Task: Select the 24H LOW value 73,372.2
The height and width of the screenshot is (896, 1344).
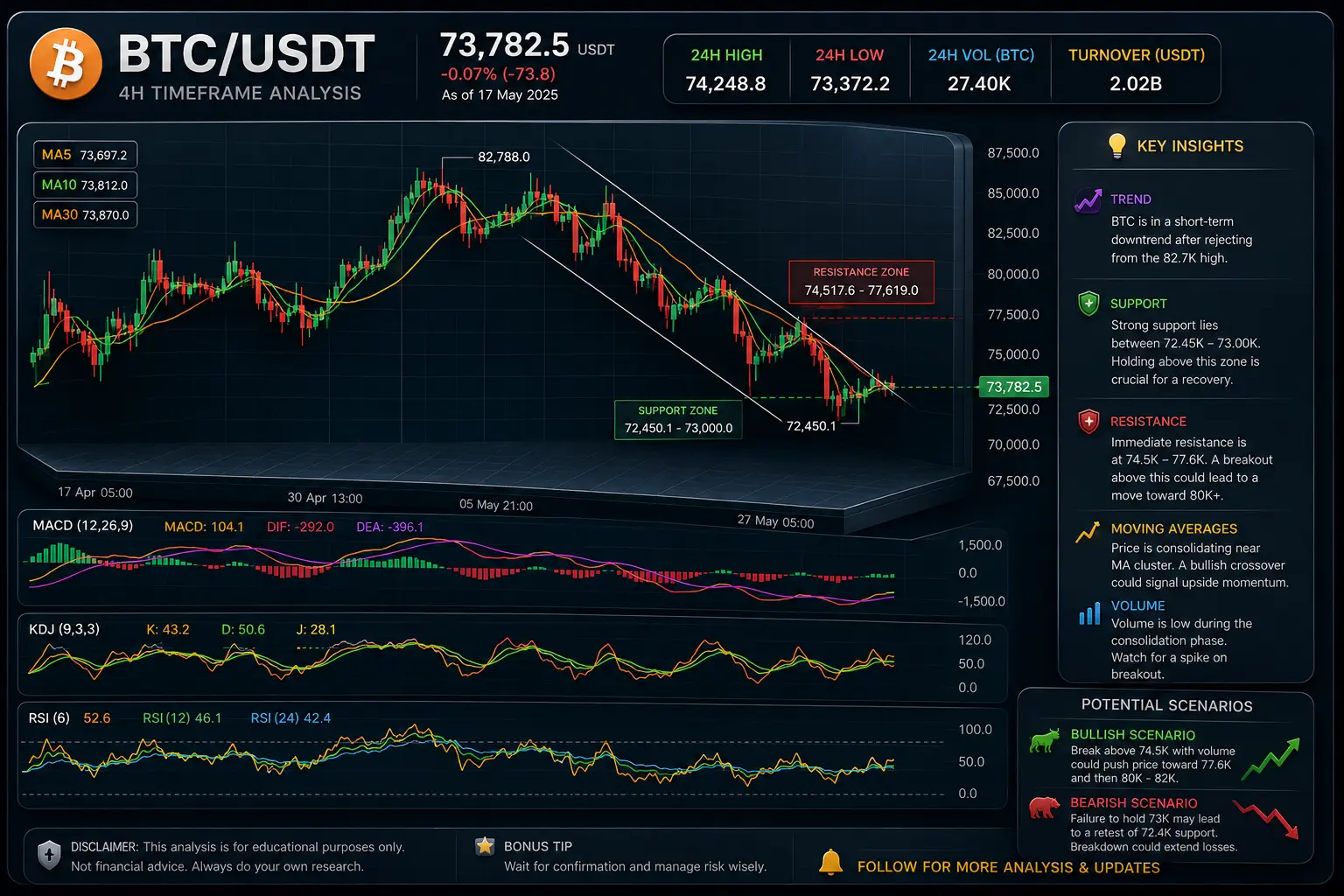Action: point(850,84)
